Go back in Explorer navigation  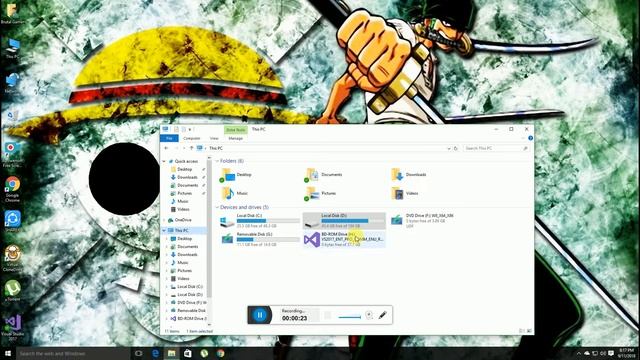click(167, 149)
